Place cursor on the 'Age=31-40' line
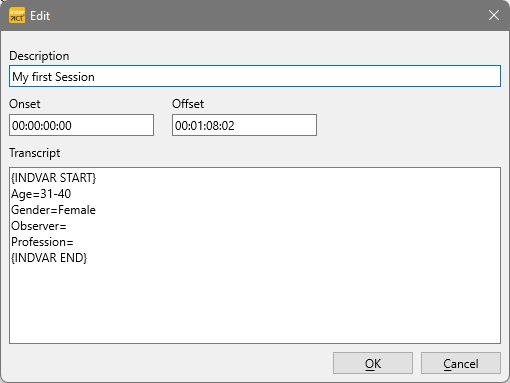This screenshot has width=510, height=383. [41, 194]
